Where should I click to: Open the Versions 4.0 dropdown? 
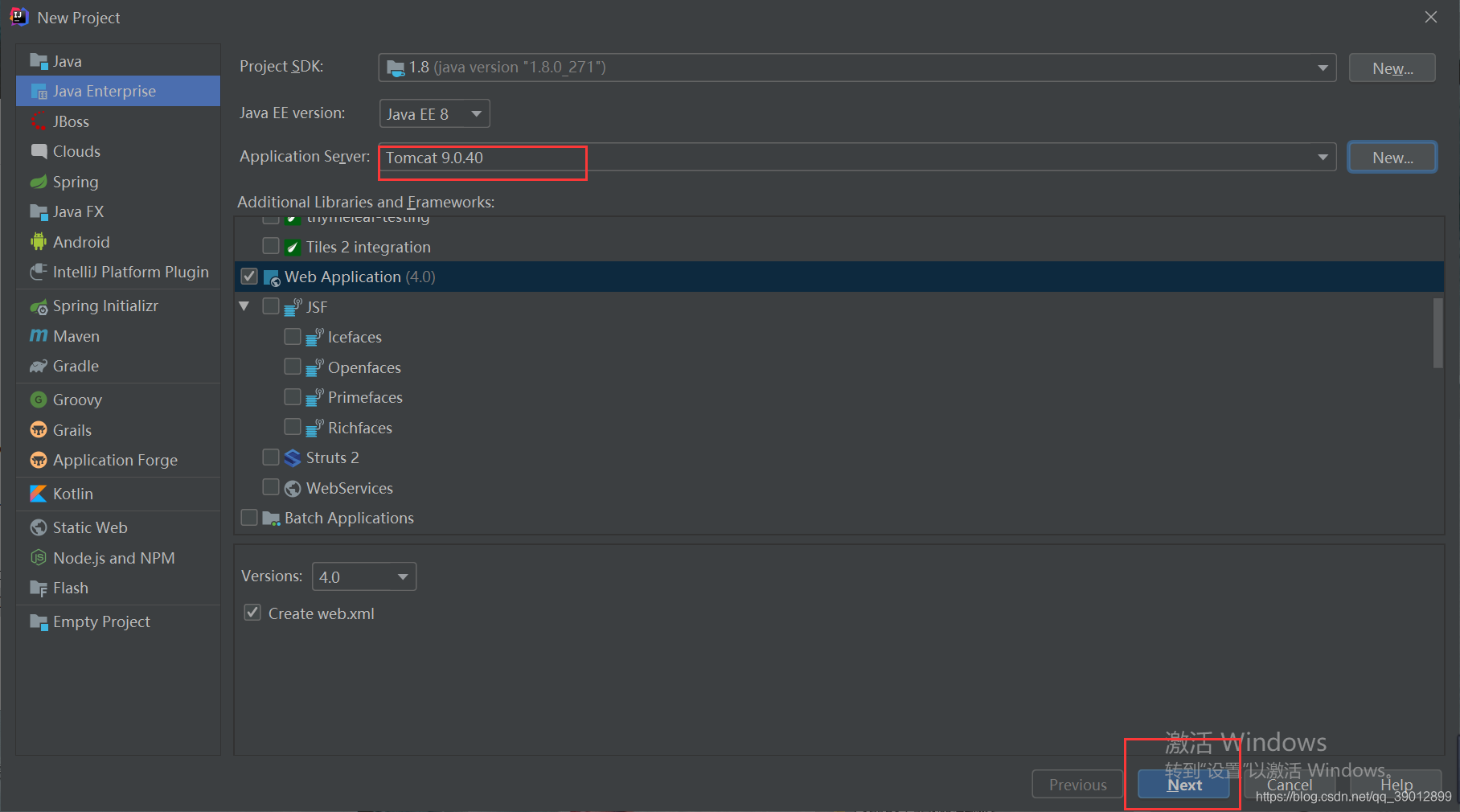pos(364,576)
